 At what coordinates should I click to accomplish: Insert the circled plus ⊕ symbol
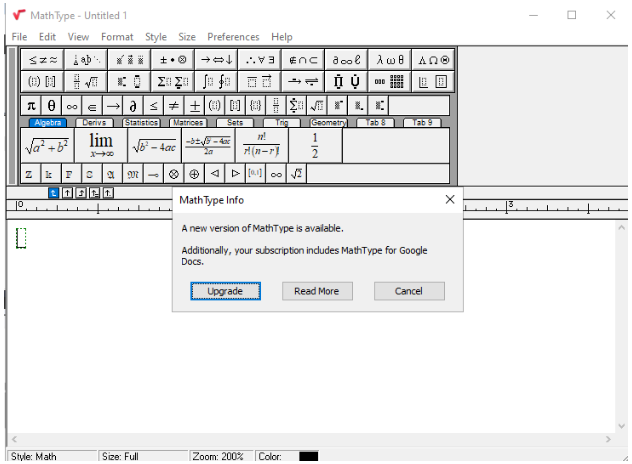(194, 174)
